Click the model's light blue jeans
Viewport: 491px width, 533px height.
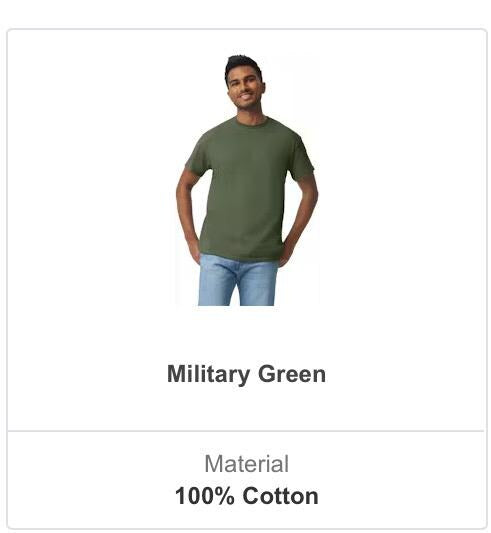pyautogui.click(x=238, y=280)
